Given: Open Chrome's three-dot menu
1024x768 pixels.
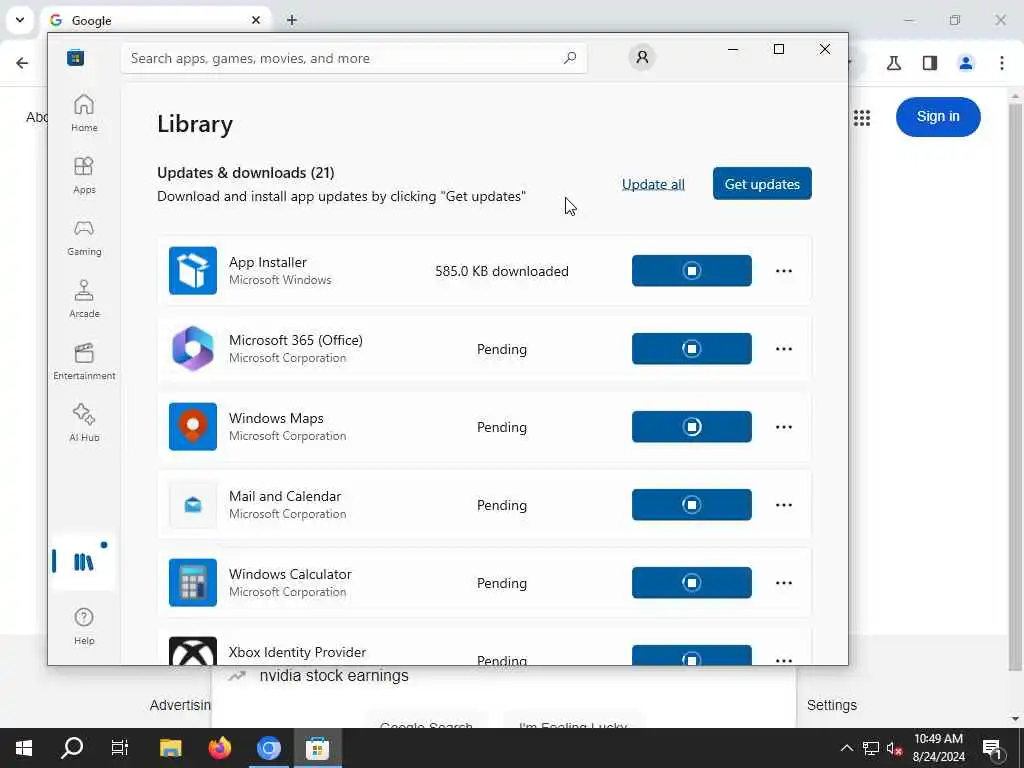Looking at the screenshot, I should click(1002, 63).
